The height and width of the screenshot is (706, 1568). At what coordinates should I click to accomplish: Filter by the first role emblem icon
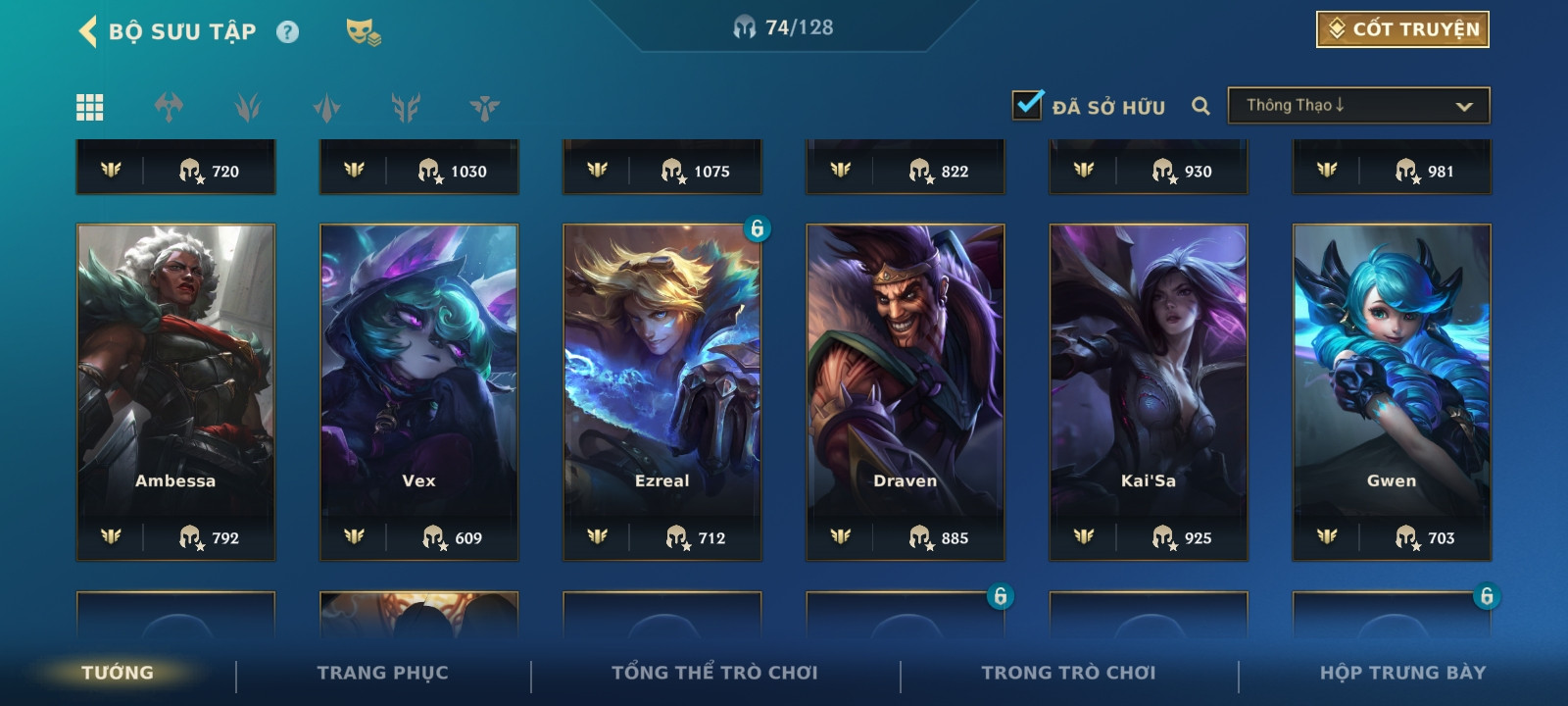[169, 107]
